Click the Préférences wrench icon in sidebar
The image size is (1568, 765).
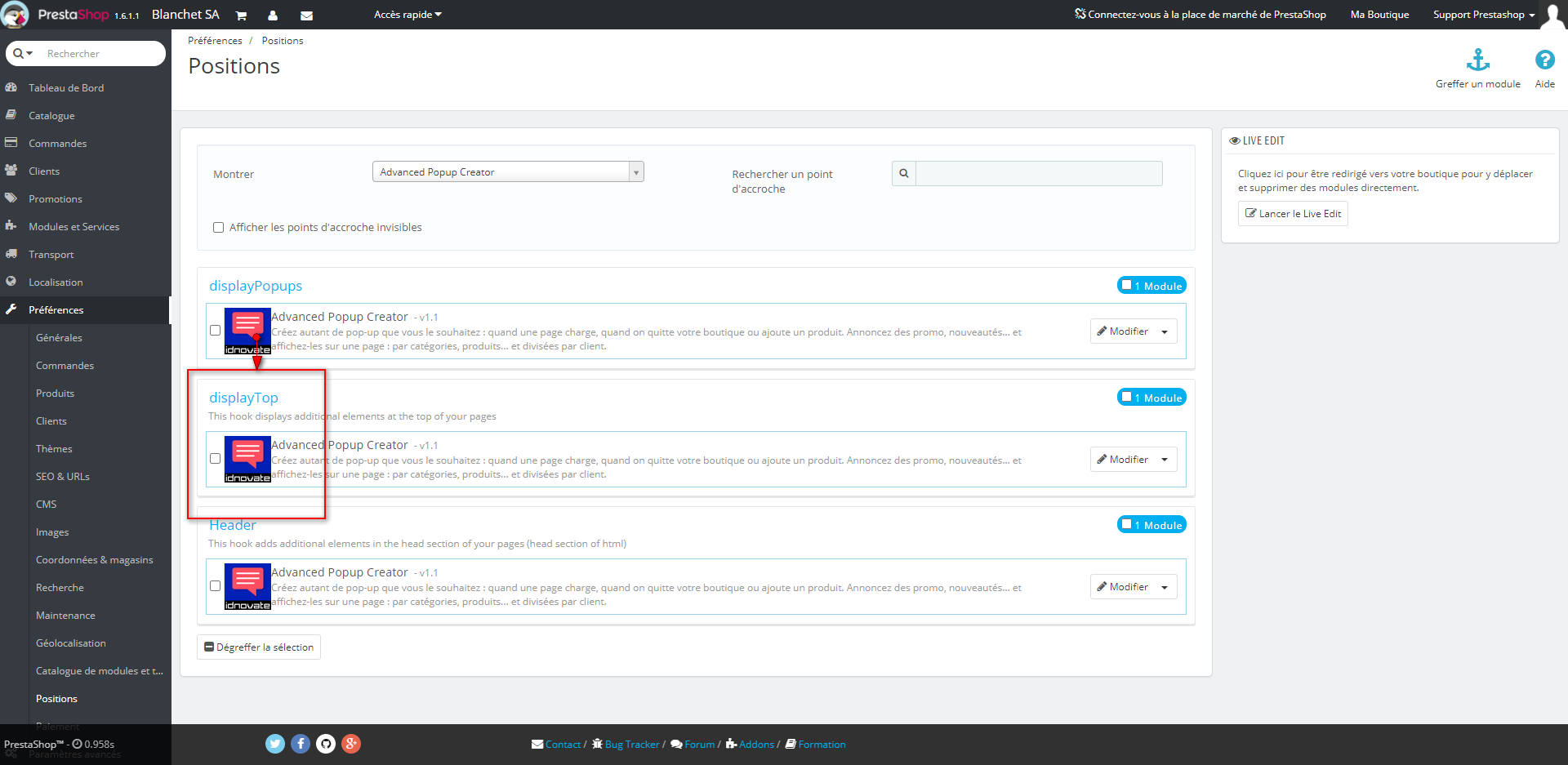pyautogui.click(x=11, y=309)
